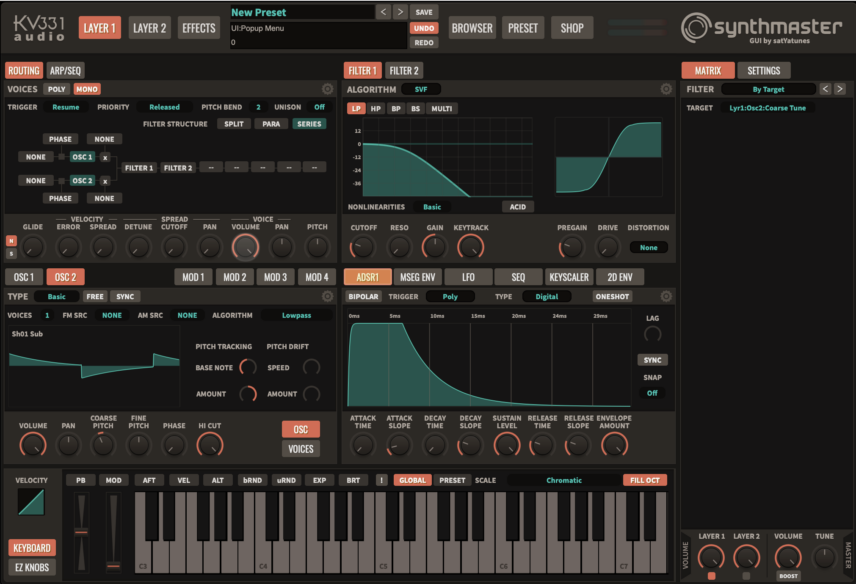
Task: Click the N glide mode icon
Action: pyautogui.click(x=11, y=241)
